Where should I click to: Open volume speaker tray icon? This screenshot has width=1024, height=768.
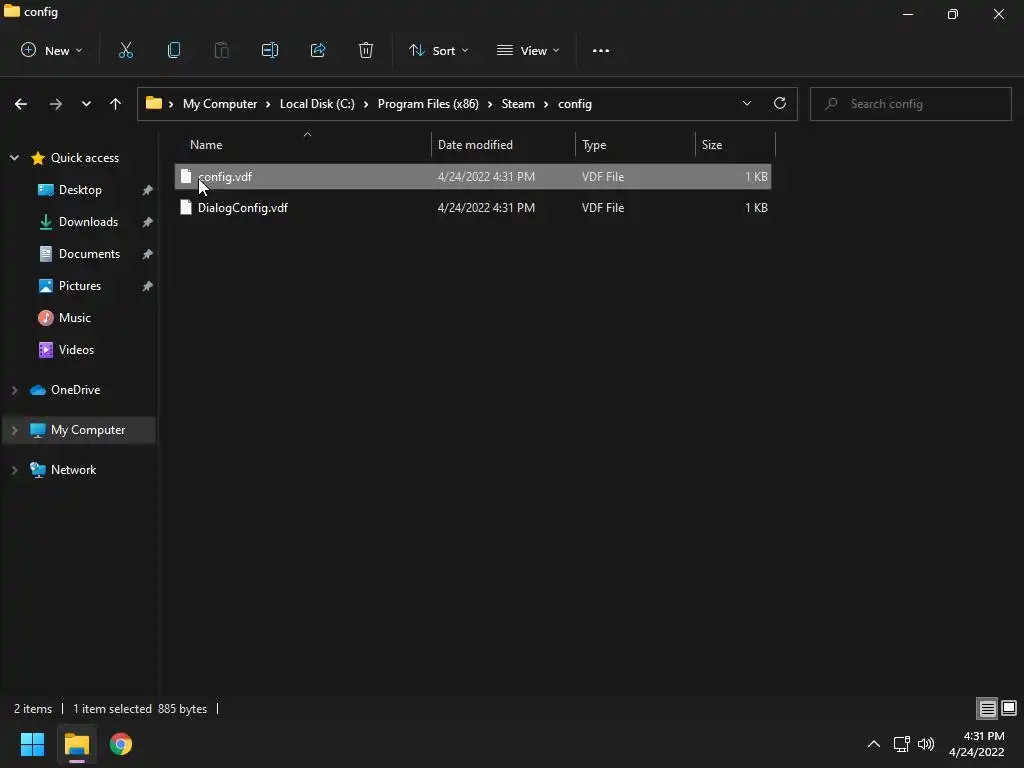click(925, 744)
